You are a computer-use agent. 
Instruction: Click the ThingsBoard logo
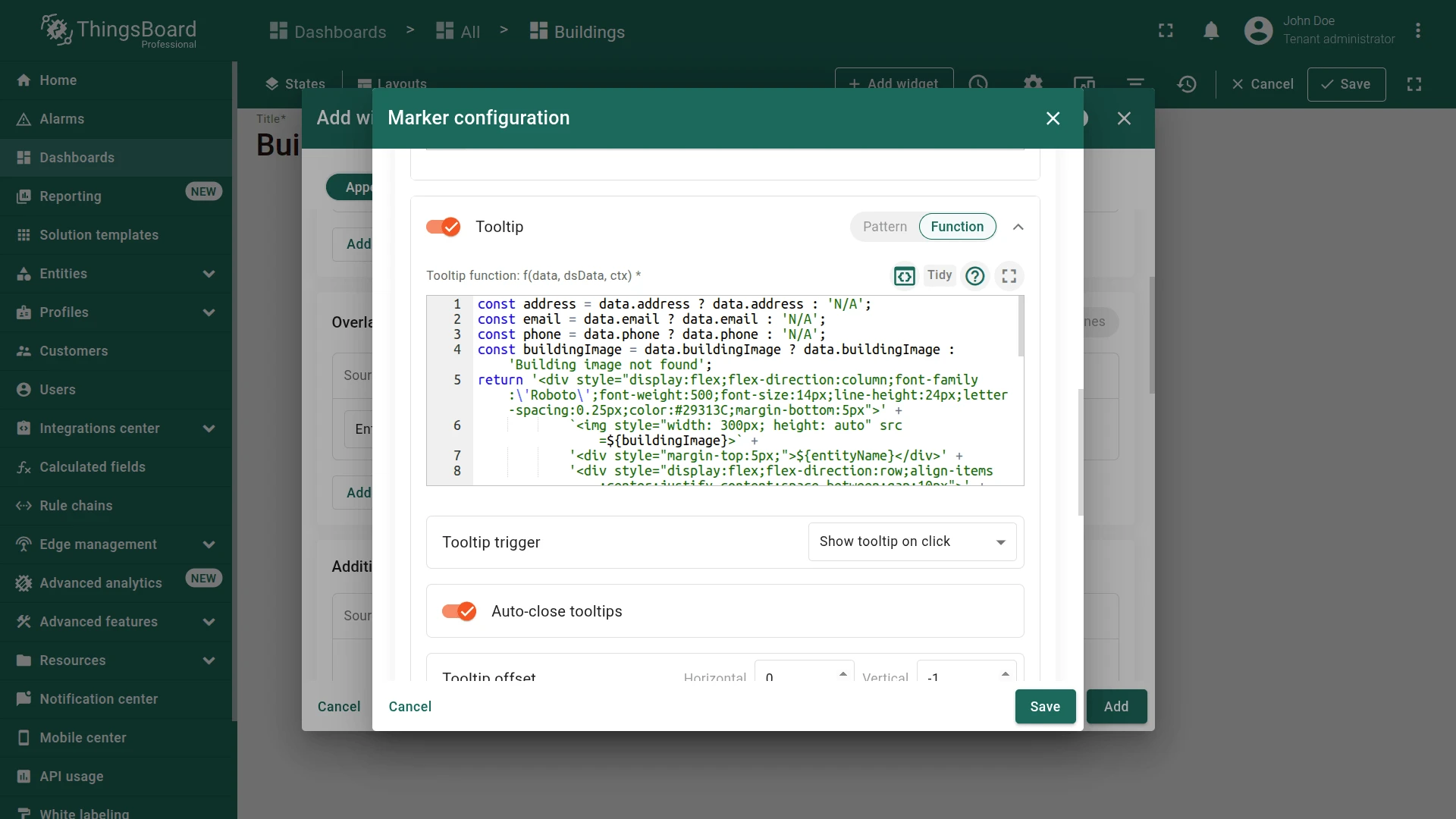[x=118, y=31]
